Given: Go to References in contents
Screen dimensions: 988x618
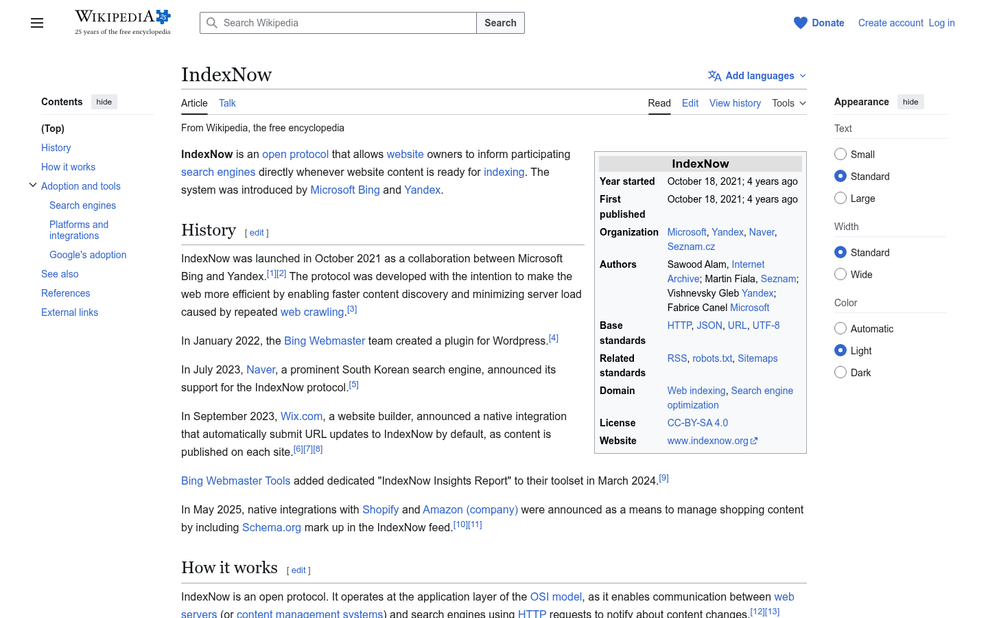Looking at the screenshot, I should coord(66,294).
